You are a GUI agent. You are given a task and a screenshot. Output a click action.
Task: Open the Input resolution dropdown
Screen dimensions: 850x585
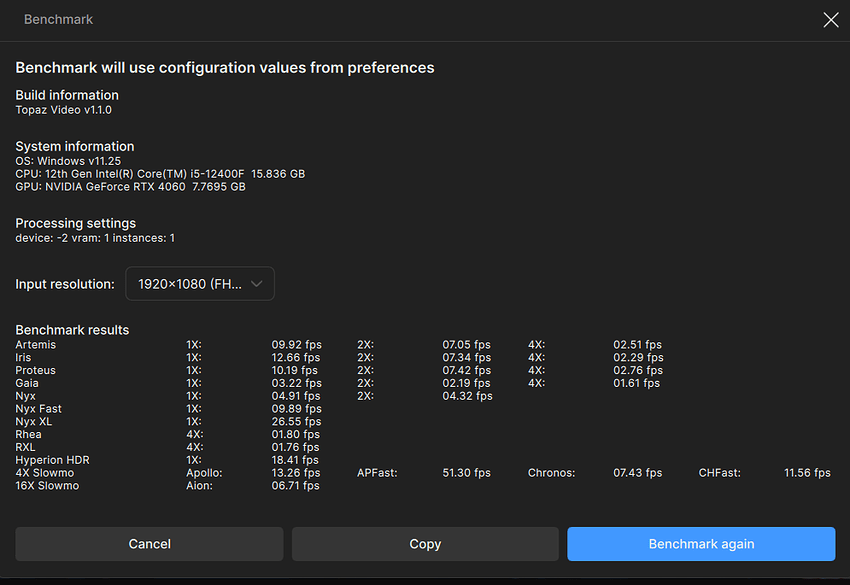click(199, 284)
